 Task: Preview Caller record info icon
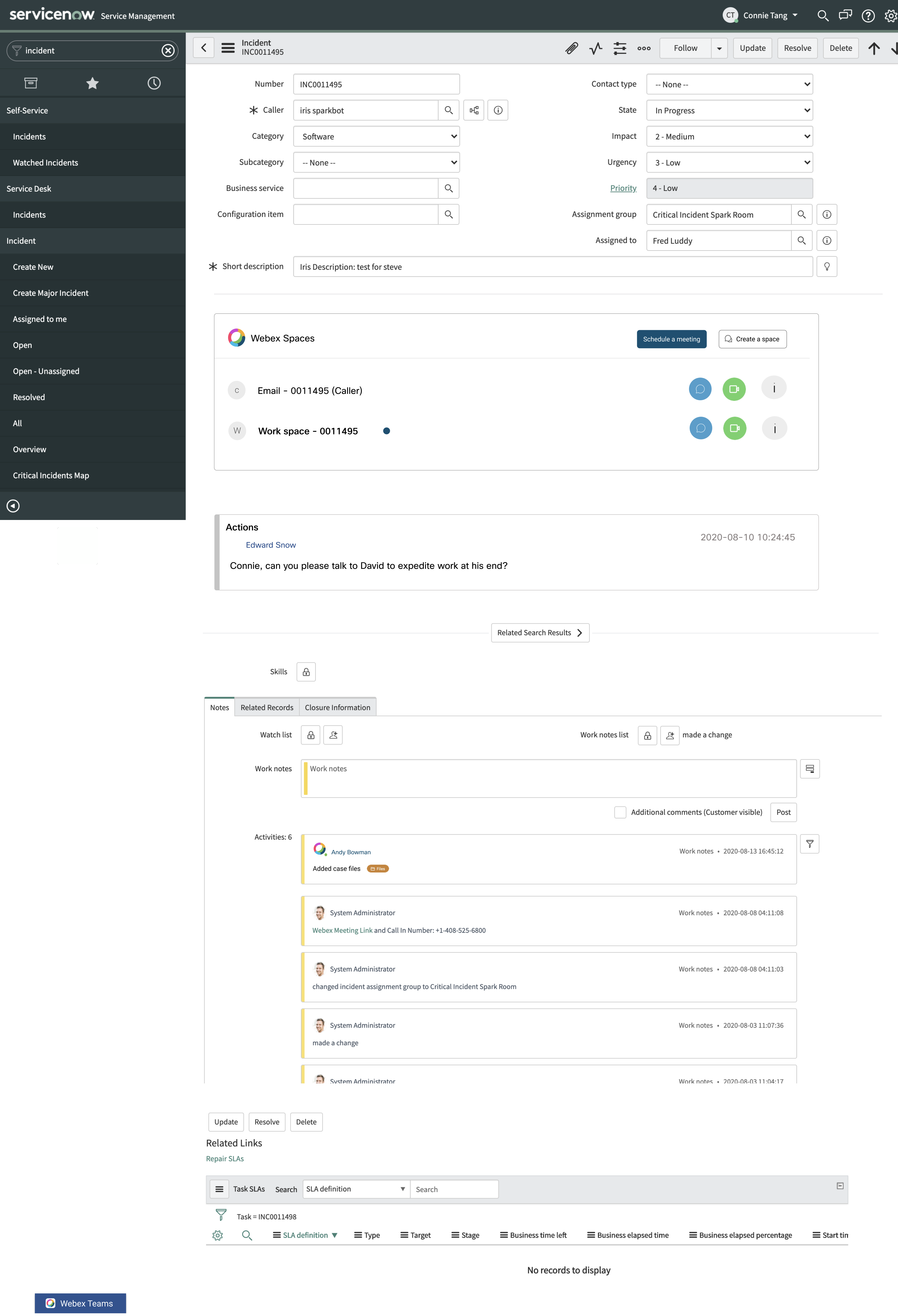498,110
